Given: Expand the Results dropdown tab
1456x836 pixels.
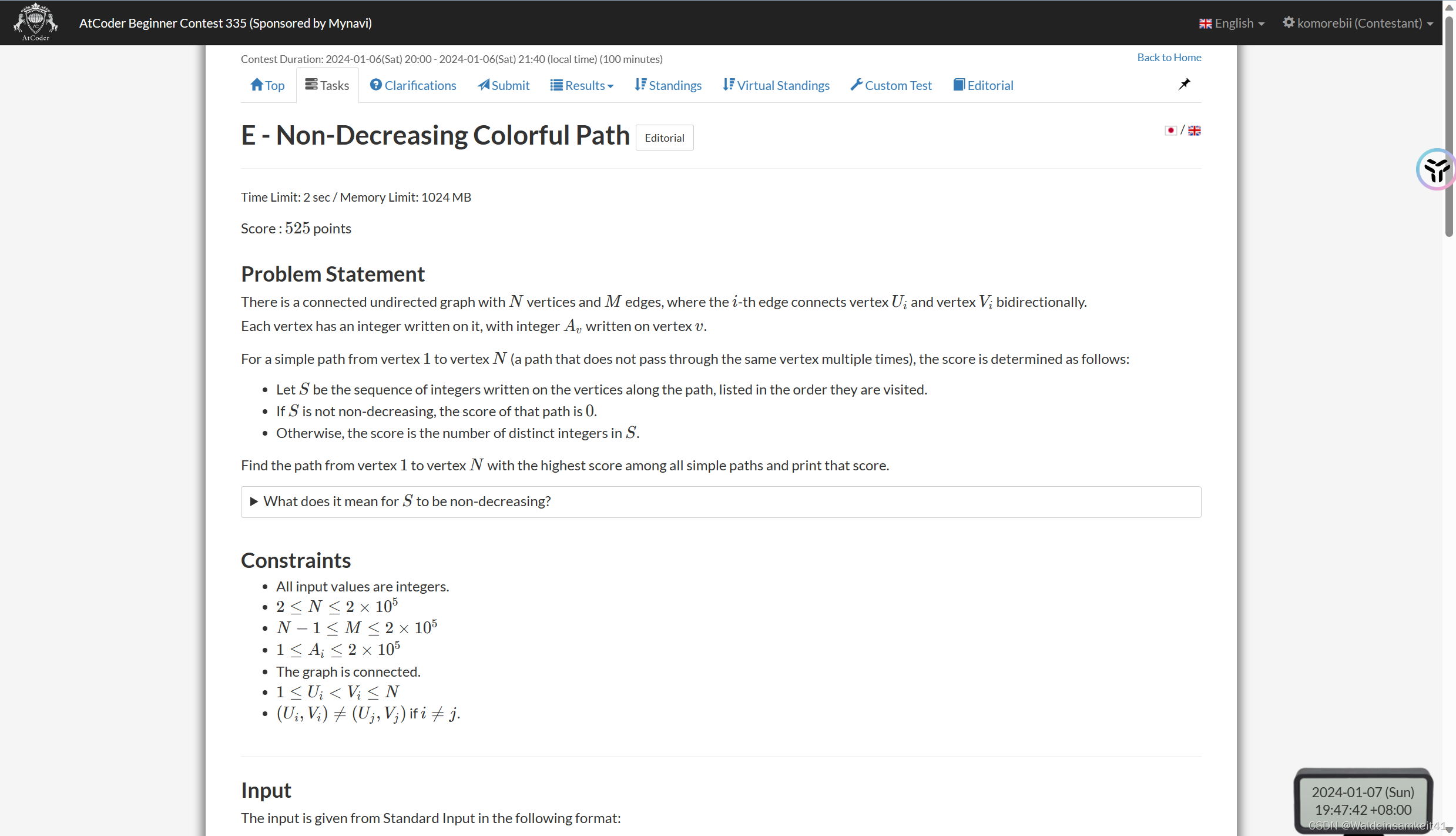Looking at the screenshot, I should 582,86.
